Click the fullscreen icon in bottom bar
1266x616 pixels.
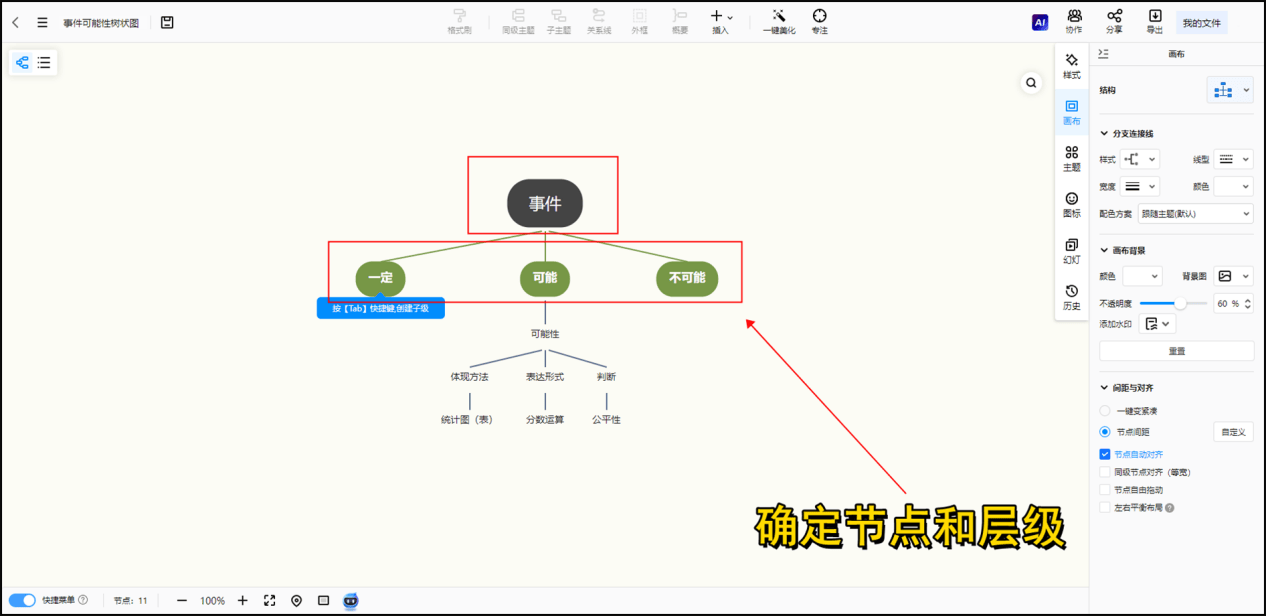coord(269,600)
